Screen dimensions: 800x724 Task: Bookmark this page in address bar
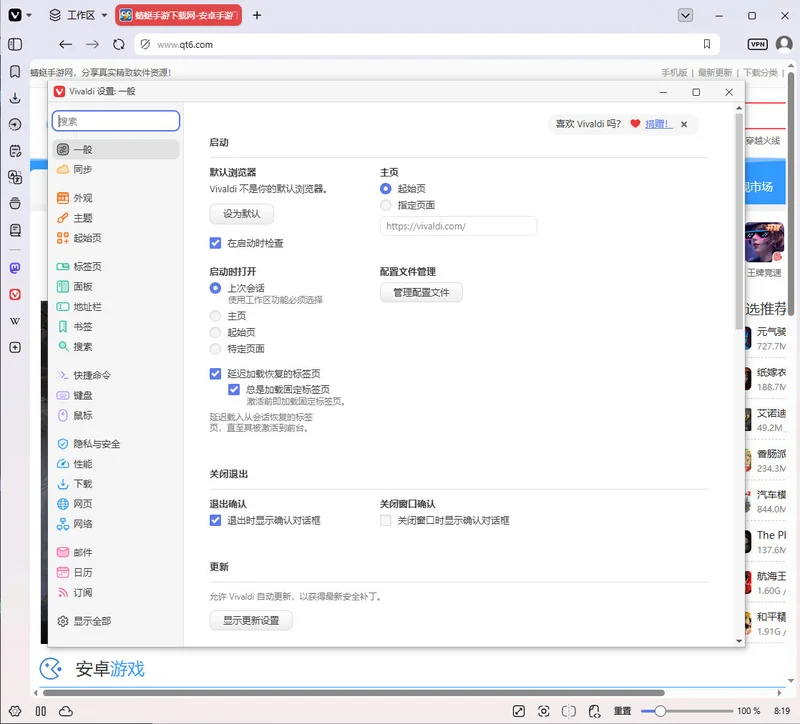(x=707, y=44)
